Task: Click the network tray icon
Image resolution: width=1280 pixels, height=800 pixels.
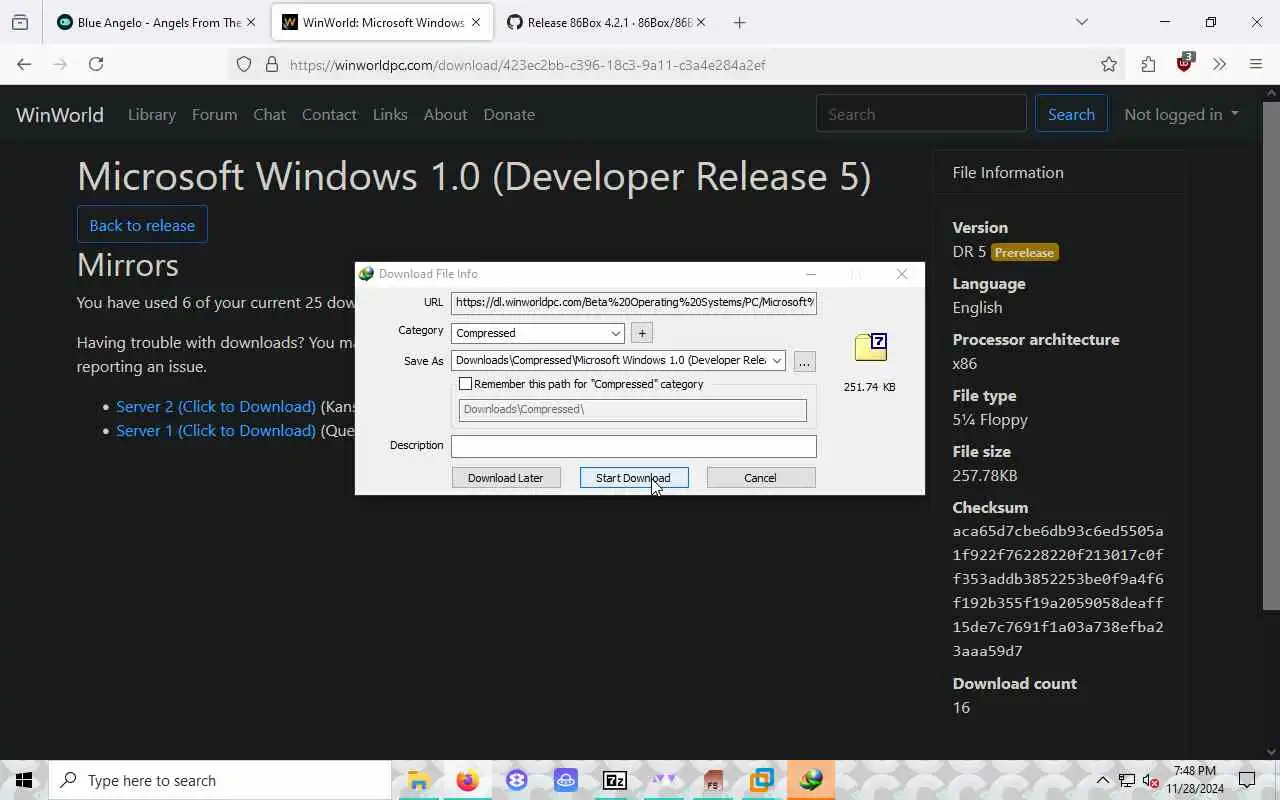Action: [1127, 780]
